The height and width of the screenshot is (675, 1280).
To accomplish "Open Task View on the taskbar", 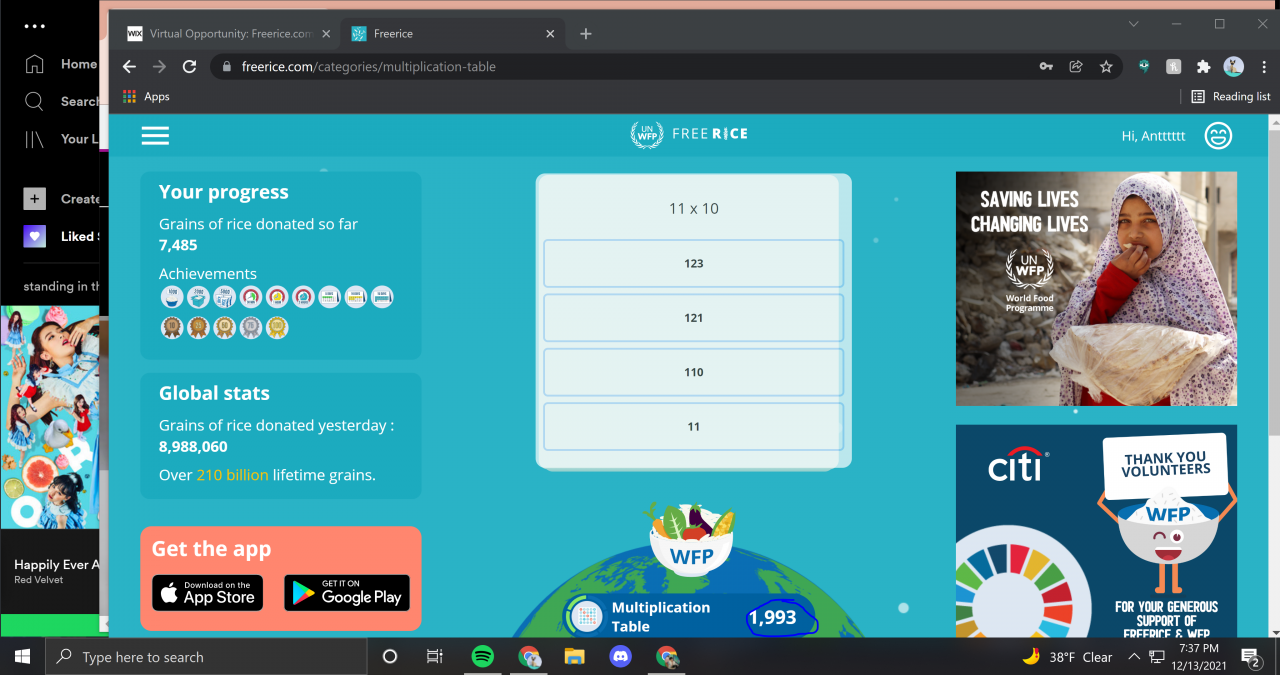I will click(435, 657).
